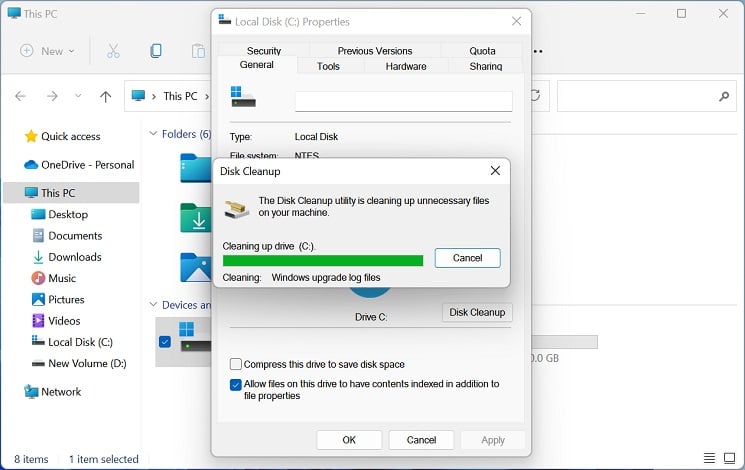
Task: Open Downloads in the sidebar
Action: click(75, 257)
